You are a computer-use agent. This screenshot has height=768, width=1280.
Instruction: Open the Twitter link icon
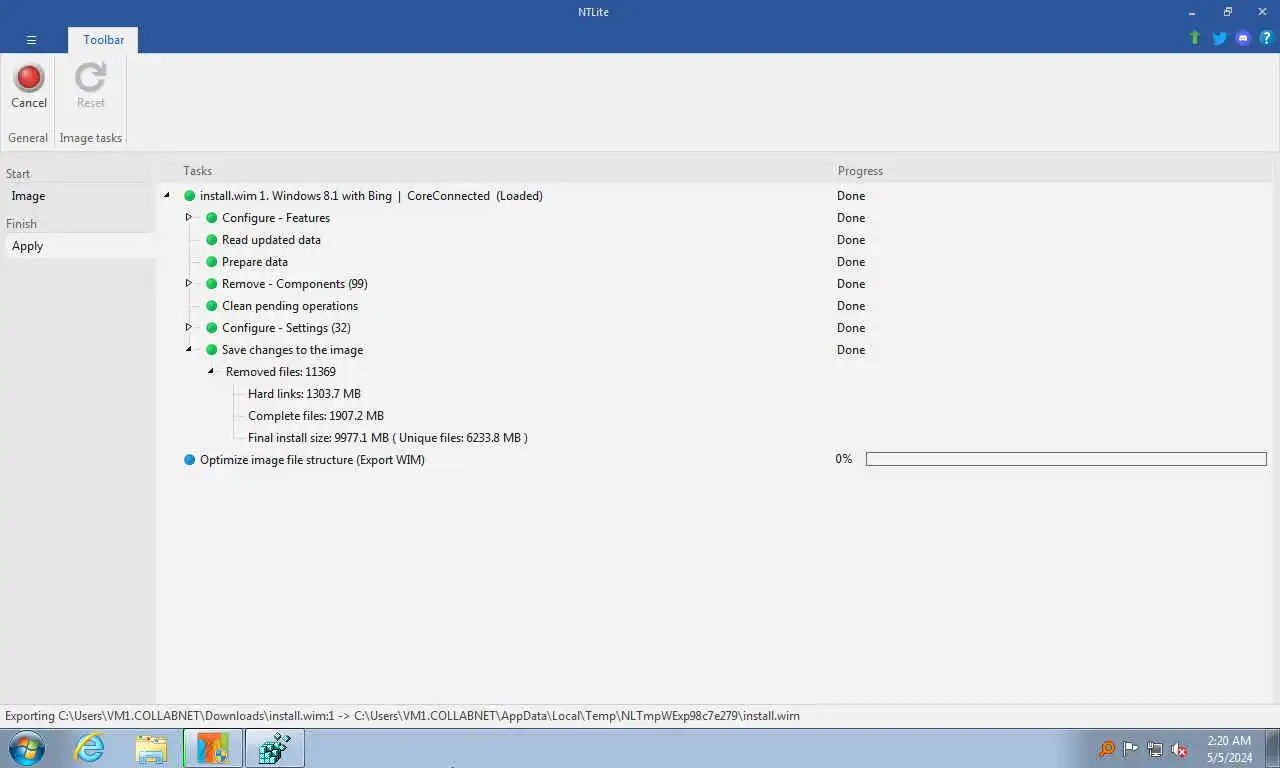tap(1219, 38)
